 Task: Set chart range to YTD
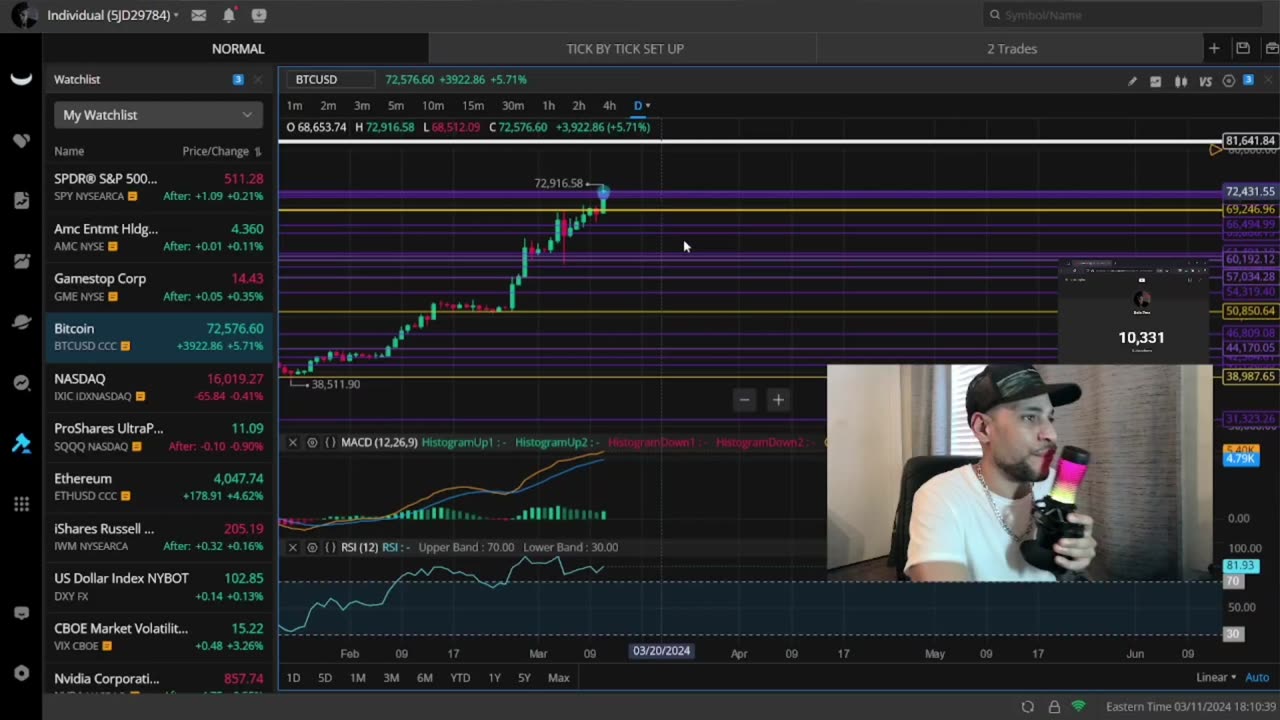[x=460, y=677]
